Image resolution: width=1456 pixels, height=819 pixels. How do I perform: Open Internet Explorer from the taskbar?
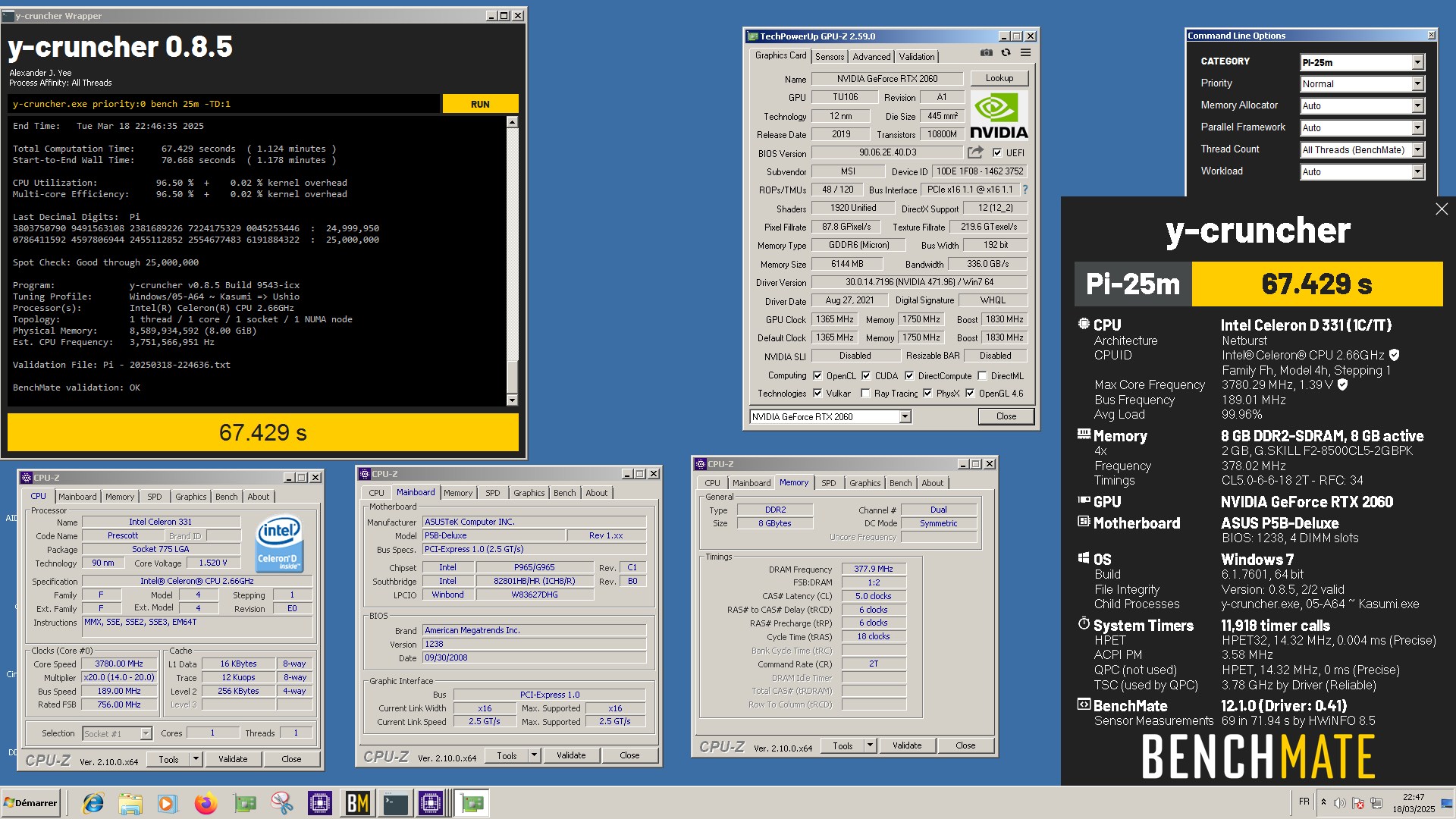(x=93, y=803)
